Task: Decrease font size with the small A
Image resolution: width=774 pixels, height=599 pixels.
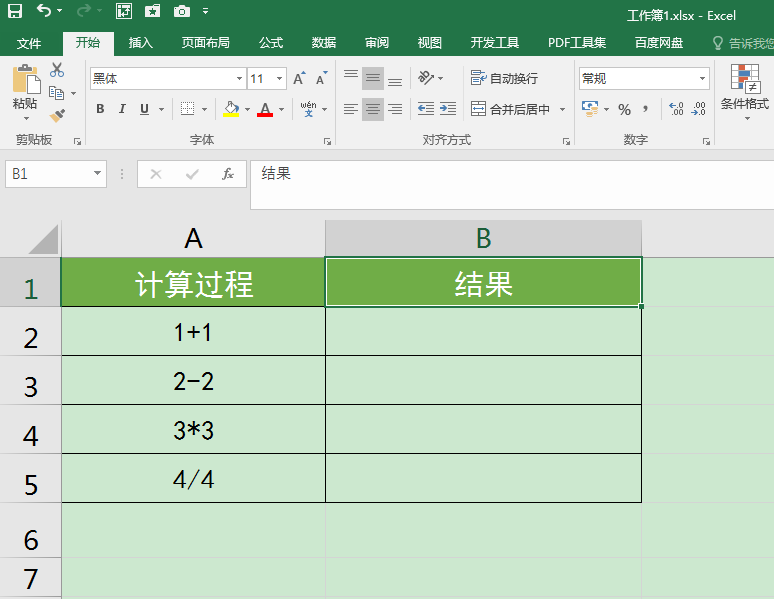Action: click(321, 78)
